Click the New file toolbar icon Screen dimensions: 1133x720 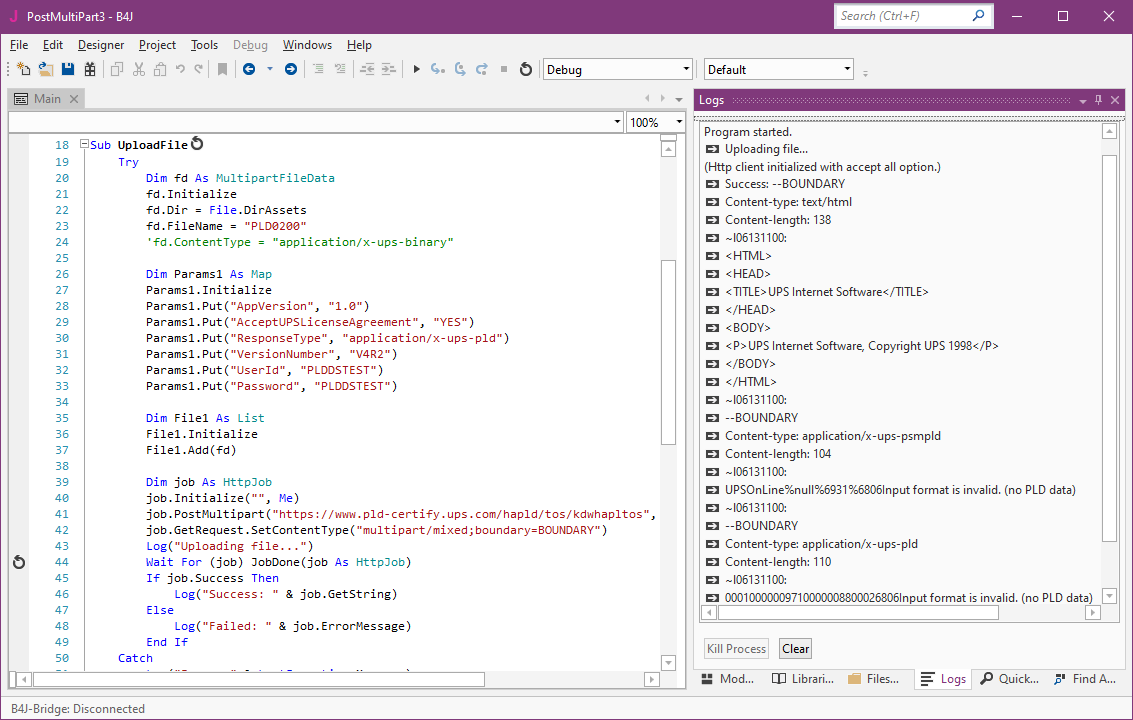(x=24, y=69)
